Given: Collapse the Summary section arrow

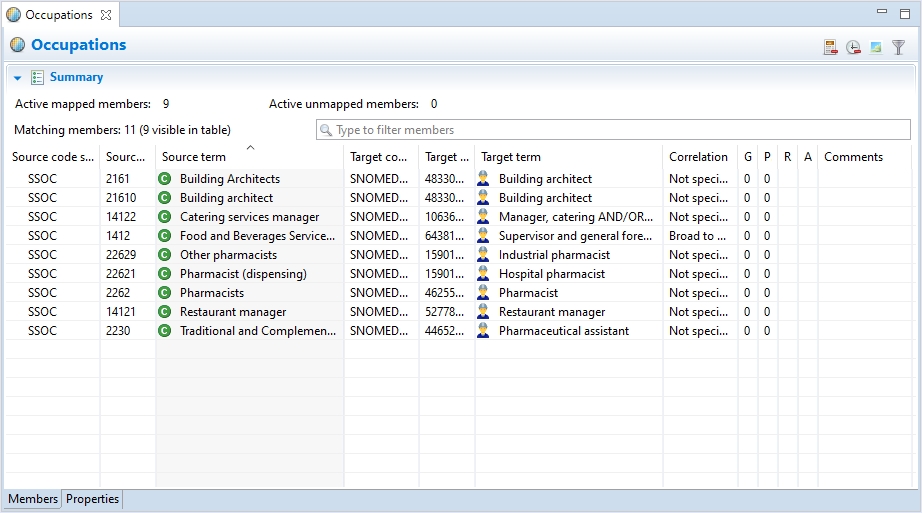Looking at the screenshot, I should [x=18, y=78].
